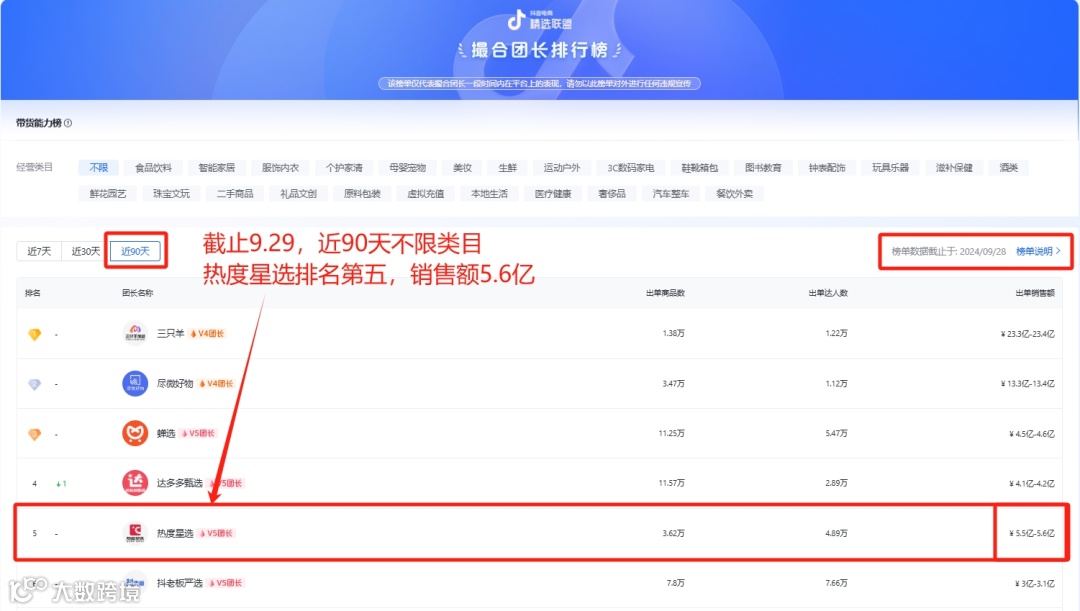The height and width of the screenshot is (611, 1080).
Task: Select the 服饰内衣 category filter
Action: pos(280,167)
